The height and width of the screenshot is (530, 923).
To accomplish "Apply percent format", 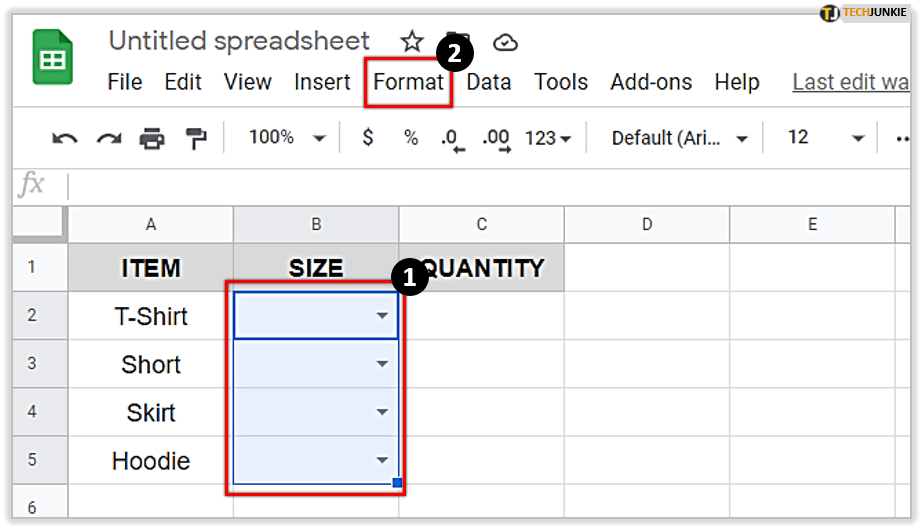I will tap(411, 138).
